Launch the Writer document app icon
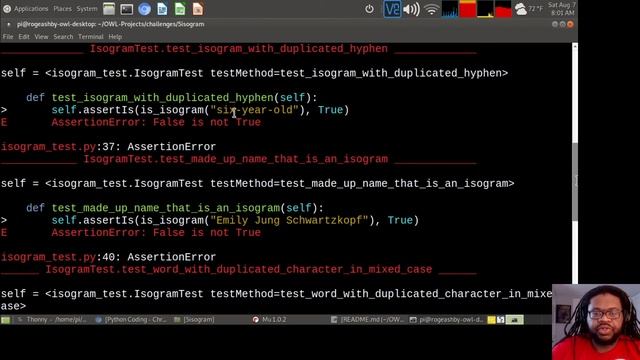 (x=162, y=9)
